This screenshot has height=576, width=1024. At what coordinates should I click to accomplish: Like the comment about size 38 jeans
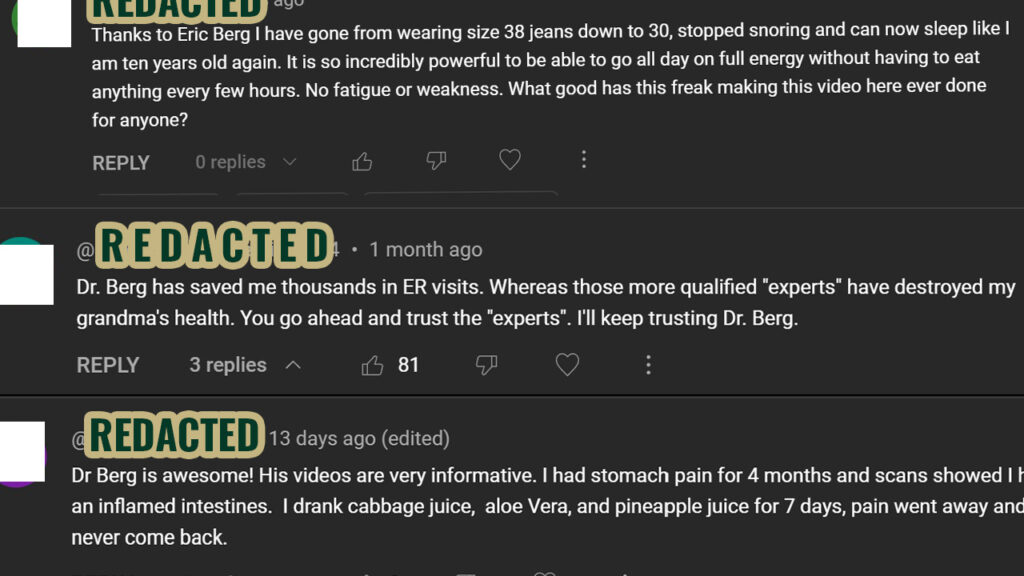(362, 161)
